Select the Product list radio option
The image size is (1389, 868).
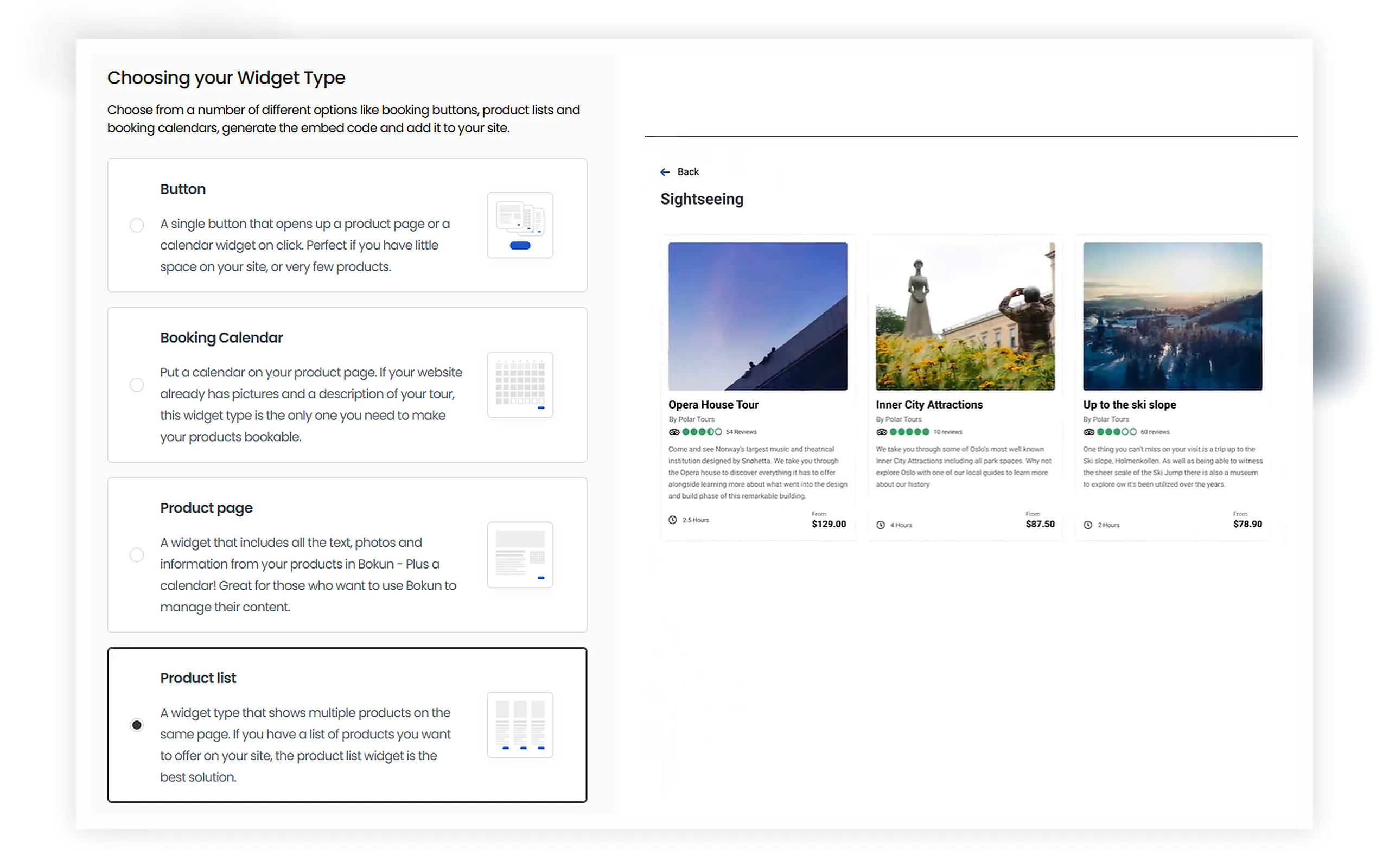pyautogui.click(x=137, y=725)
